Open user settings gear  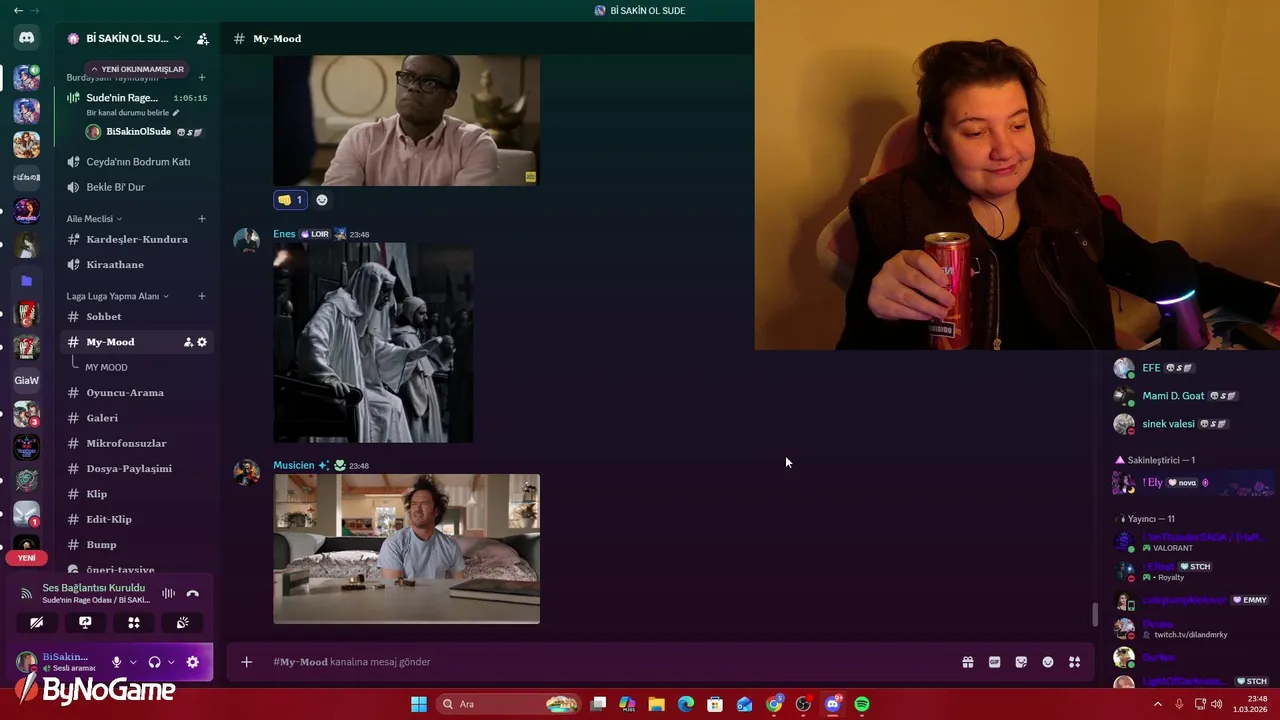pyautogui.click(x=192, y=662)
